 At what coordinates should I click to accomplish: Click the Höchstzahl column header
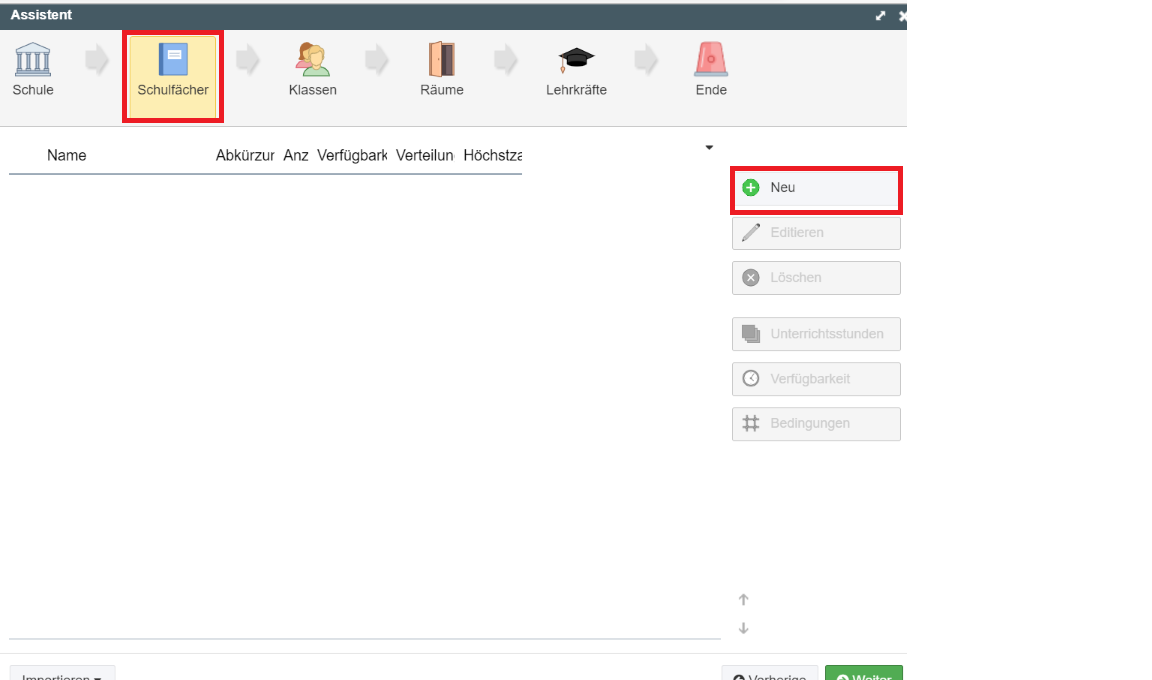[492, 156]
